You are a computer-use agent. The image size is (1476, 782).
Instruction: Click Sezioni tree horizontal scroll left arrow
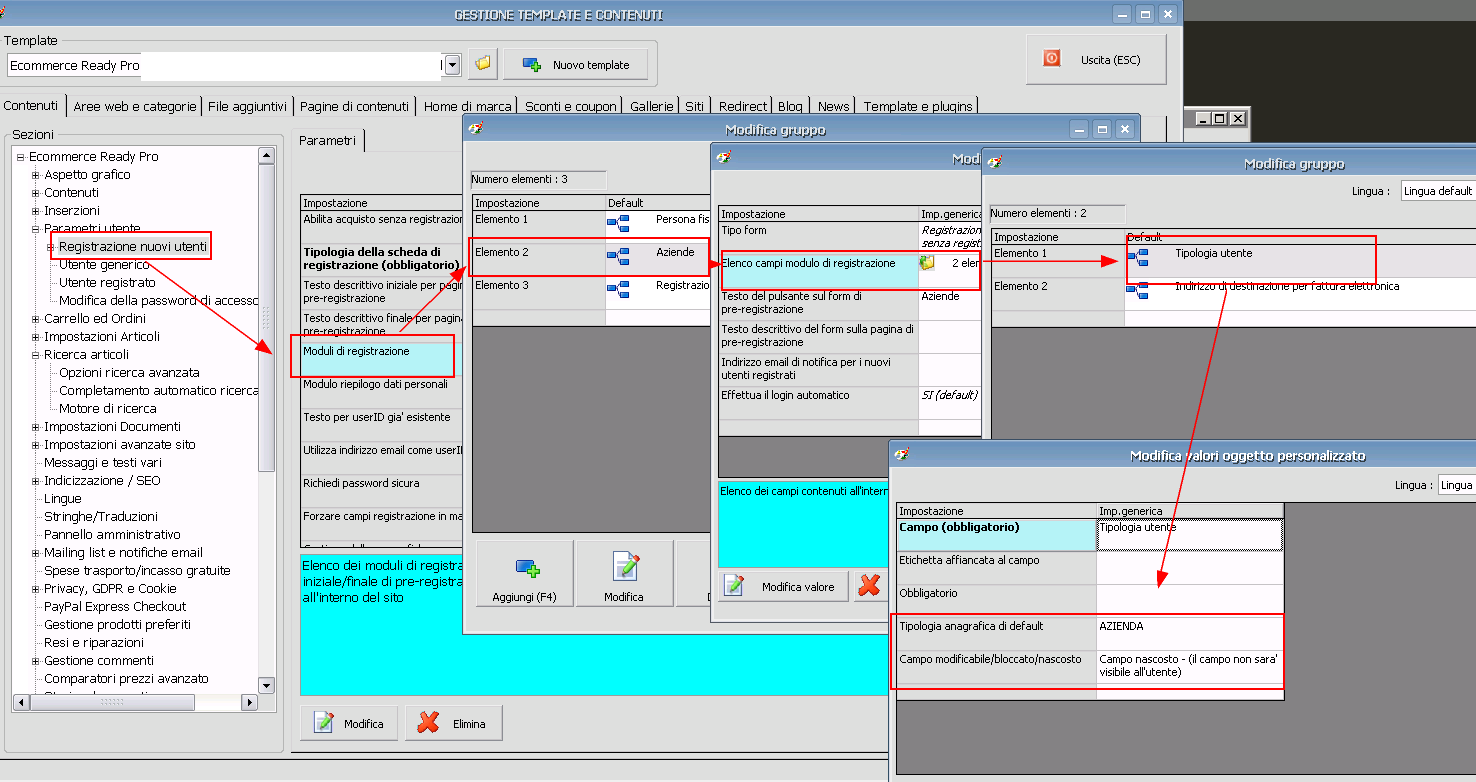[21, 702]
